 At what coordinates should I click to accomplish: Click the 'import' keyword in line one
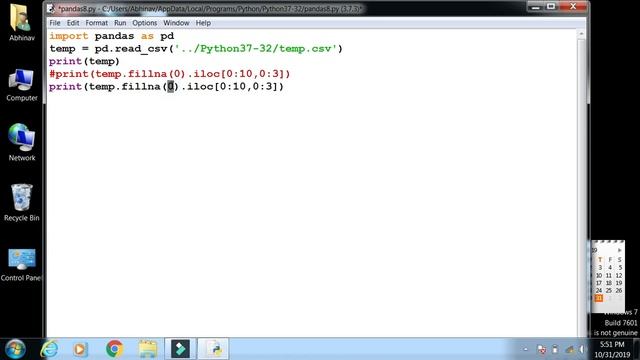[x=69, y=36]
